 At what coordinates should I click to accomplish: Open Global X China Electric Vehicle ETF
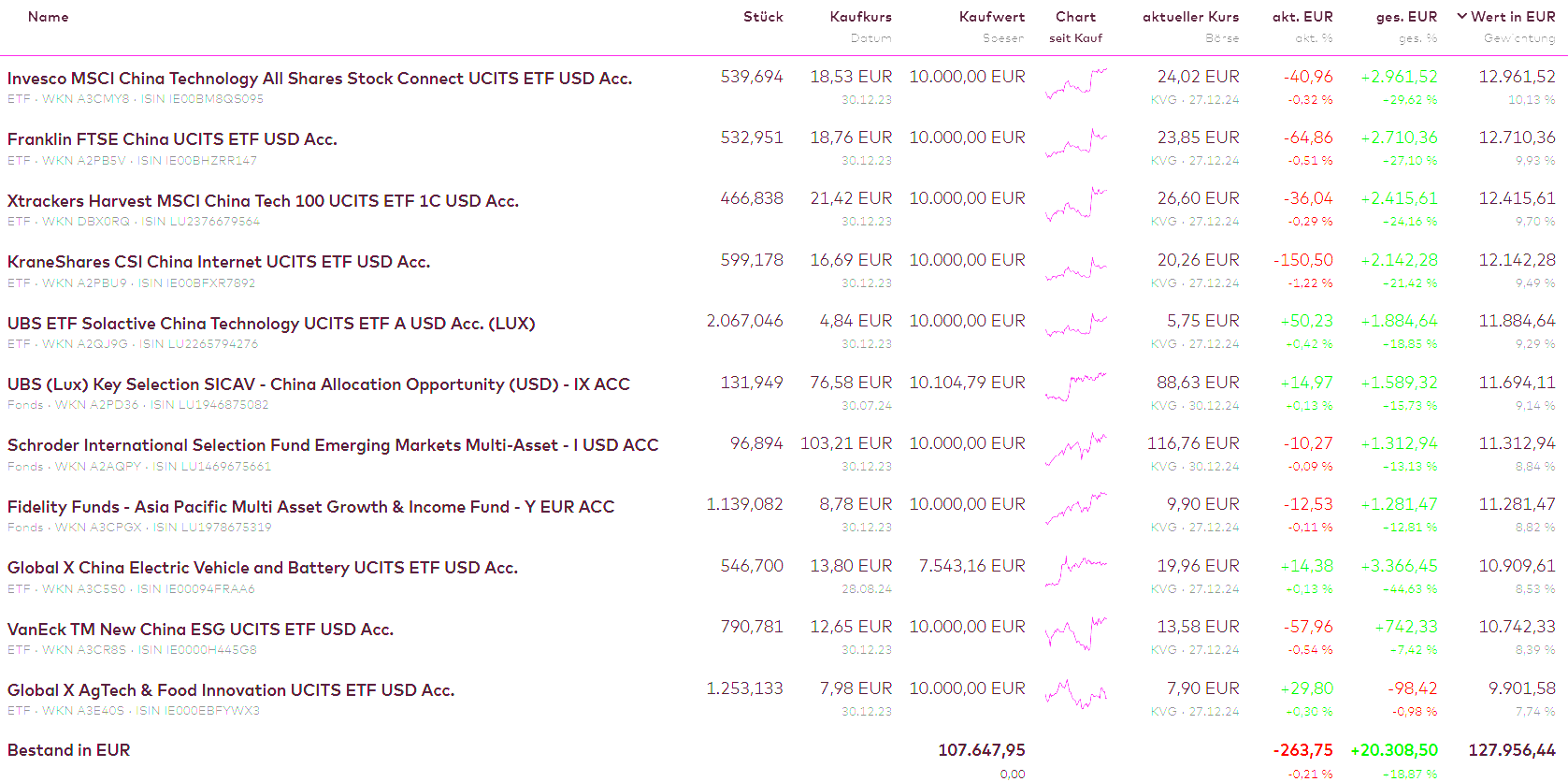tap(263, 568)
